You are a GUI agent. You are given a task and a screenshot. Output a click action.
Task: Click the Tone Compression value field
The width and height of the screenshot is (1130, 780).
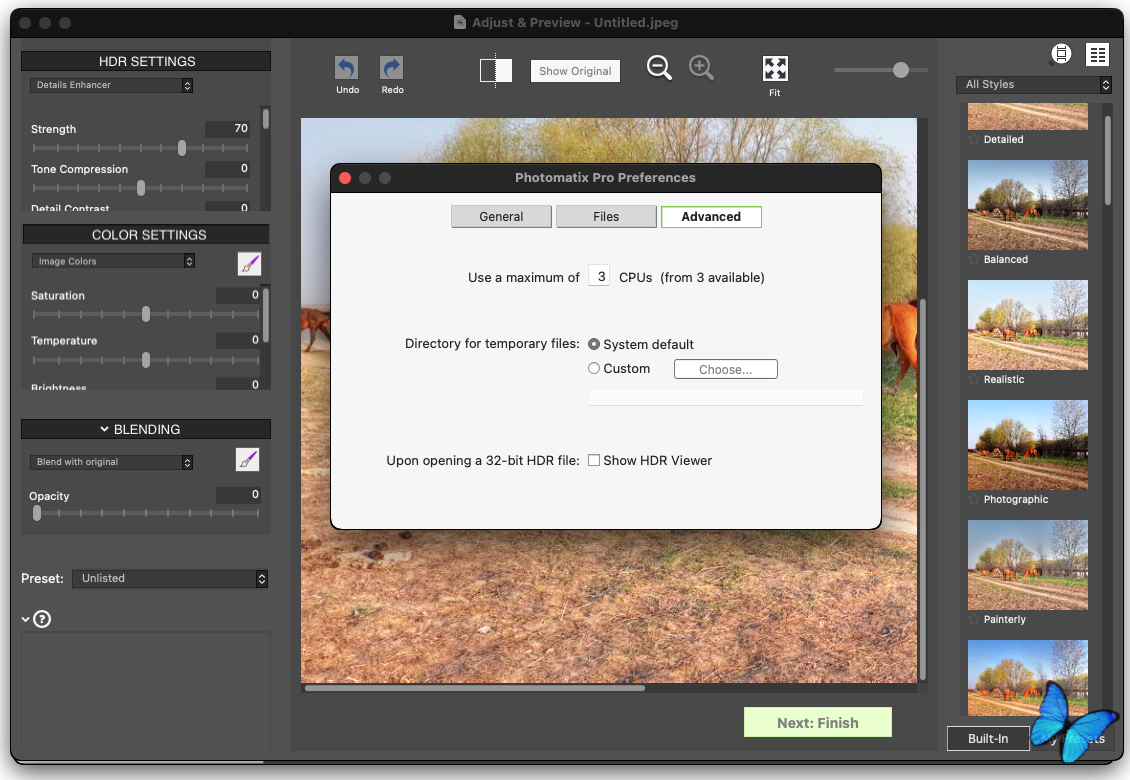pyautogui.click(x=228, y=169)
